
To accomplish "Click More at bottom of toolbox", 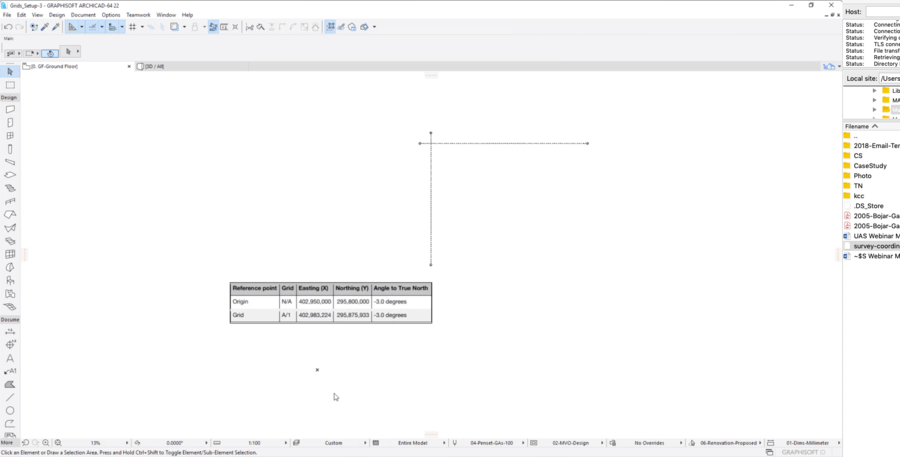I will pyautogui.click(x=7, y=441).
